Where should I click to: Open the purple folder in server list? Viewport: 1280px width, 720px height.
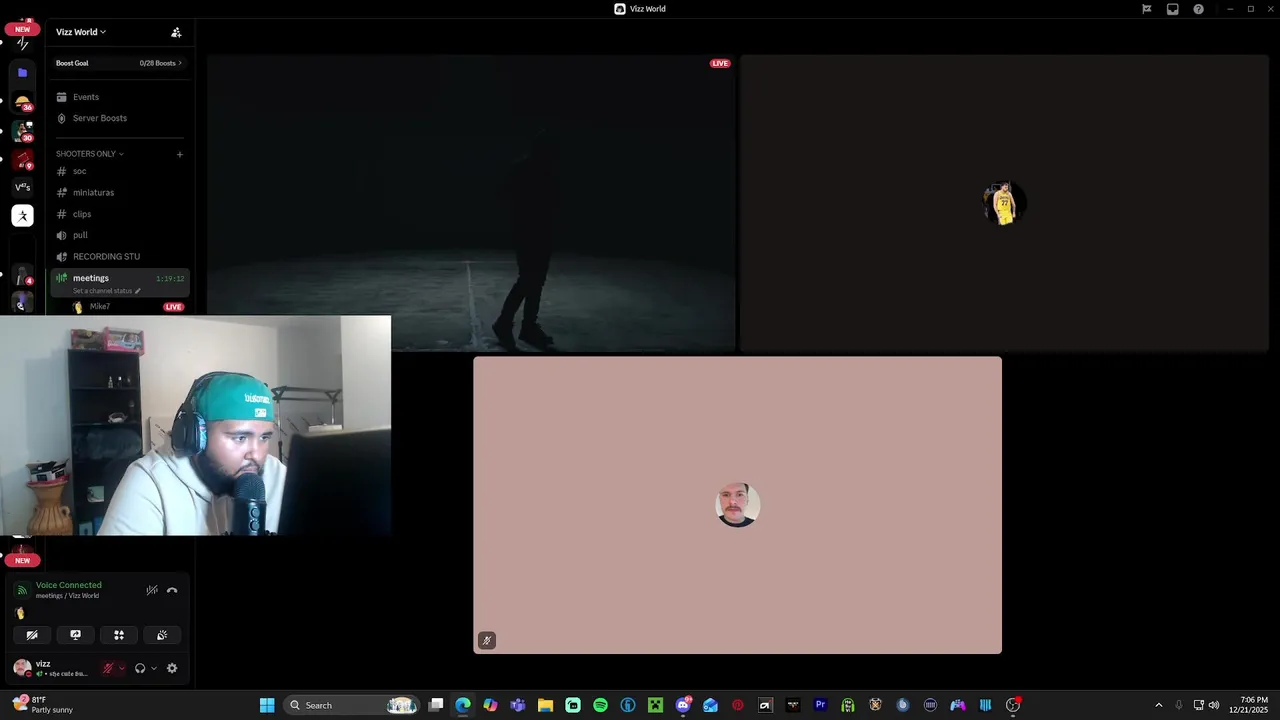tap(22, 73)
